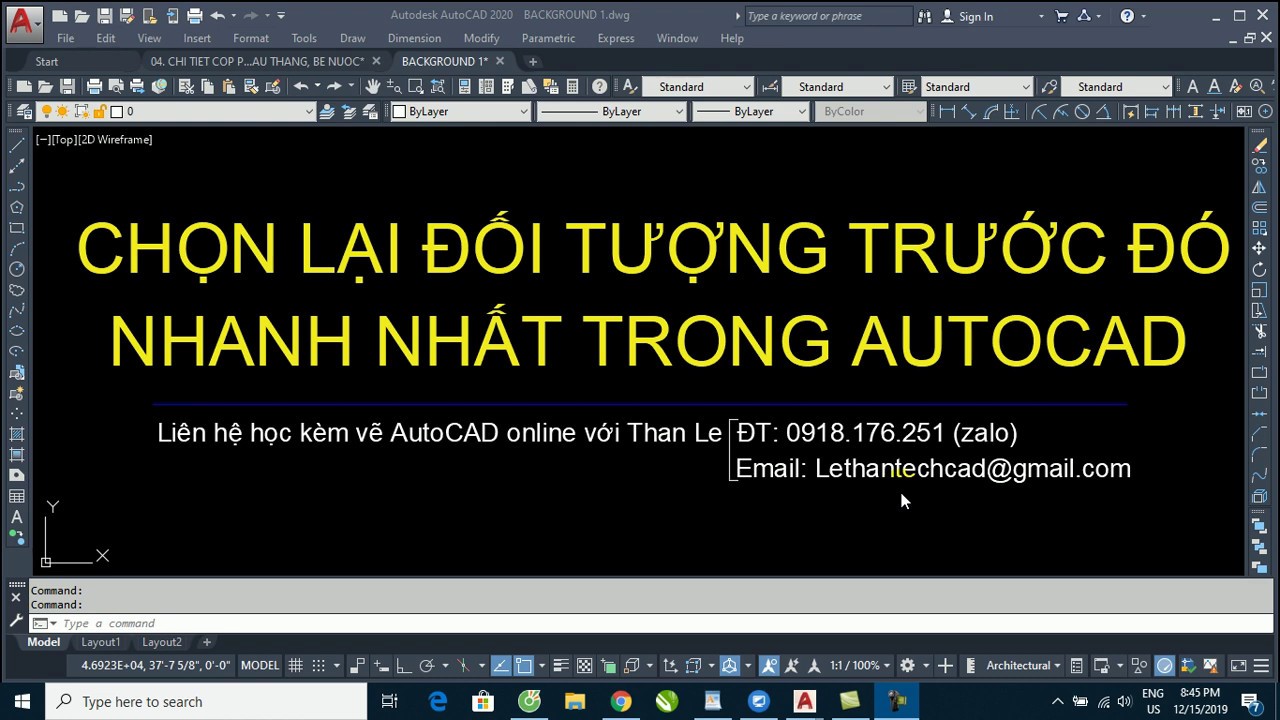1280x720 pixels.
Task: Toggle Annotation visibility in status bar
Action: [769, 665]
